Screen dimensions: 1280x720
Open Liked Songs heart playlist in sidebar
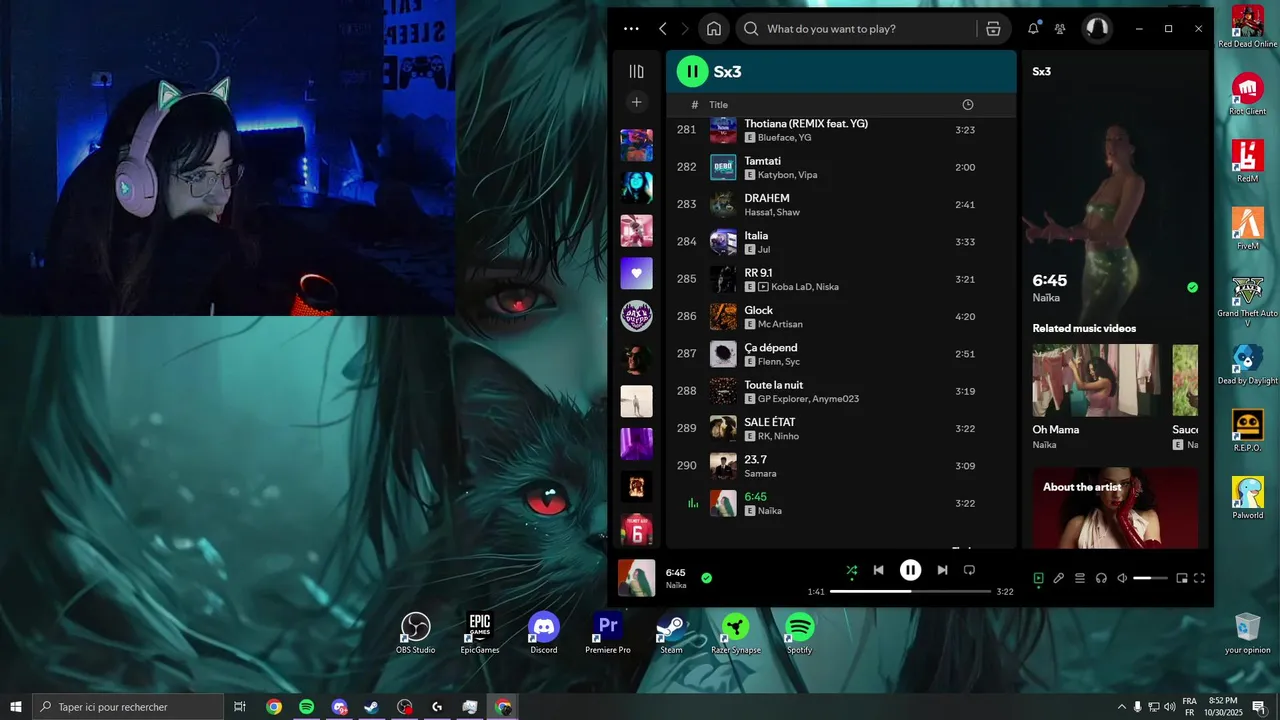click(x=636, y=273)
